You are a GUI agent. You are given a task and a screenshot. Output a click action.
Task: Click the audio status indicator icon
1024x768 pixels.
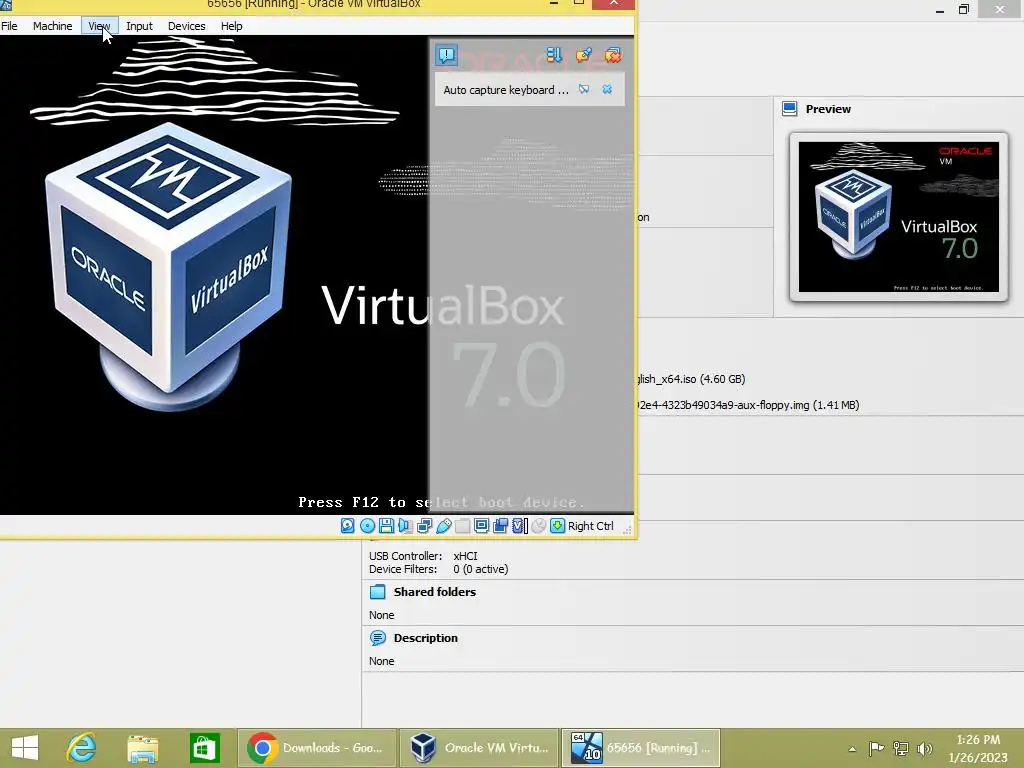[x=405, y=526]
